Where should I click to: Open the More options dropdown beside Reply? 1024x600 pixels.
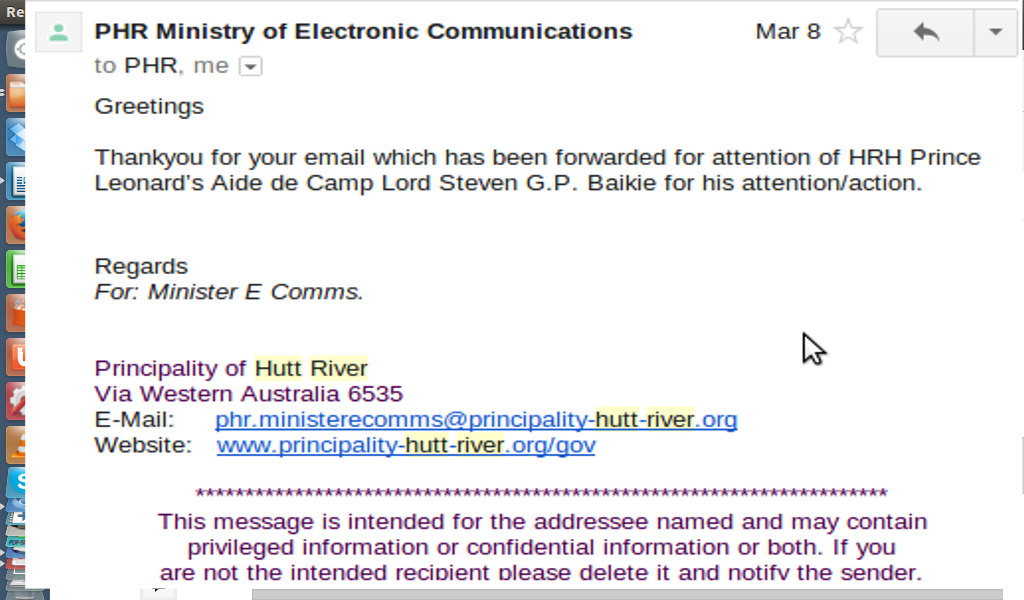click(x=995, y=32)
